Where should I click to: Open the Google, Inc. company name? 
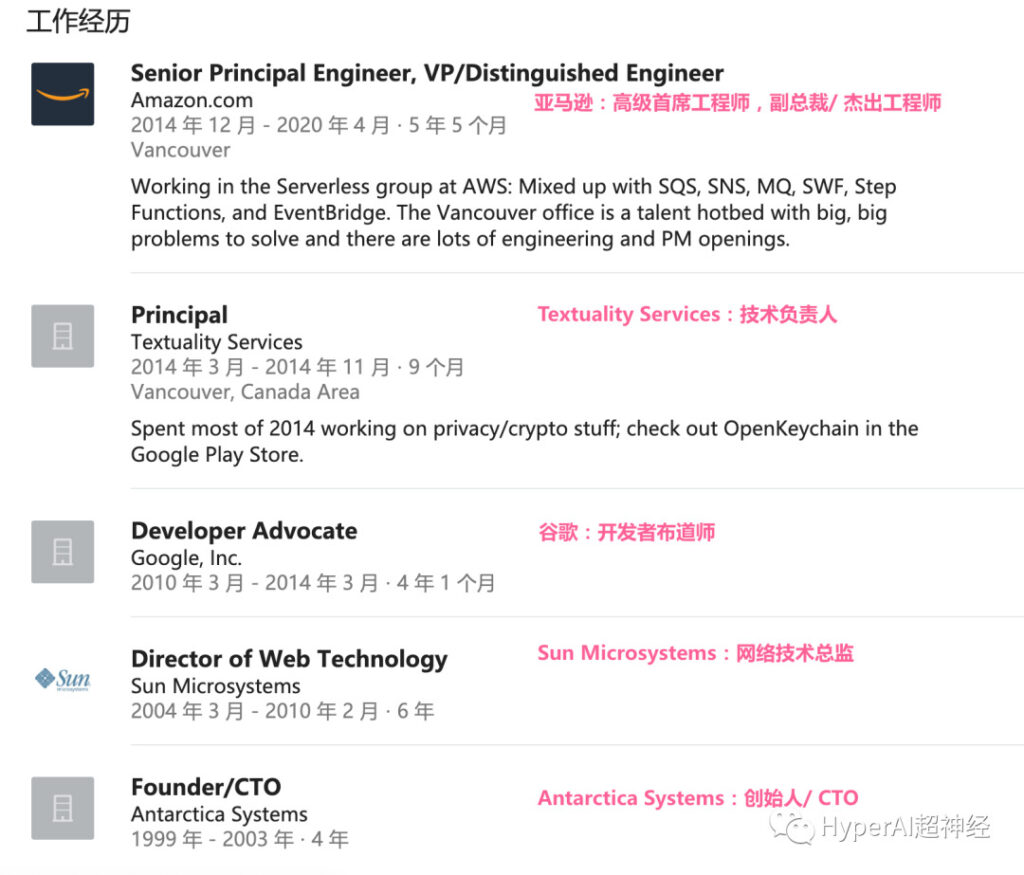pyautogui.click(x=187, y=558)
